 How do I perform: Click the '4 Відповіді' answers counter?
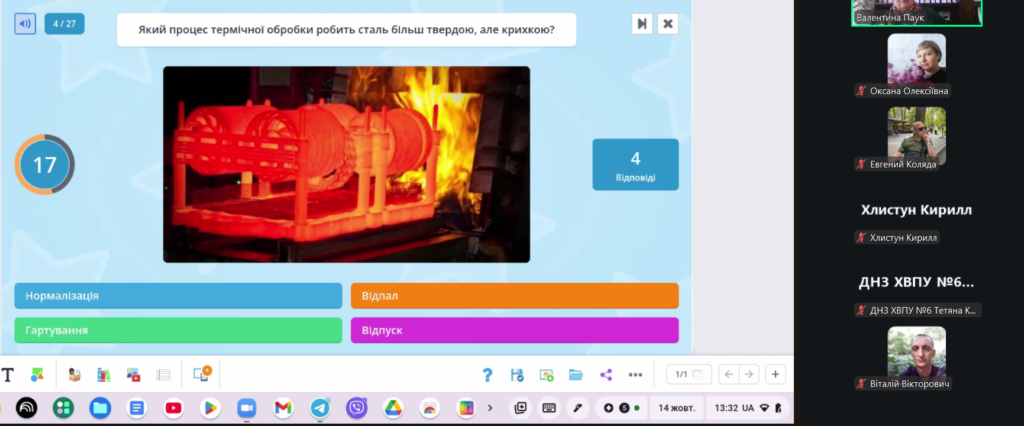pyautogui.click(x=635, y=164)
